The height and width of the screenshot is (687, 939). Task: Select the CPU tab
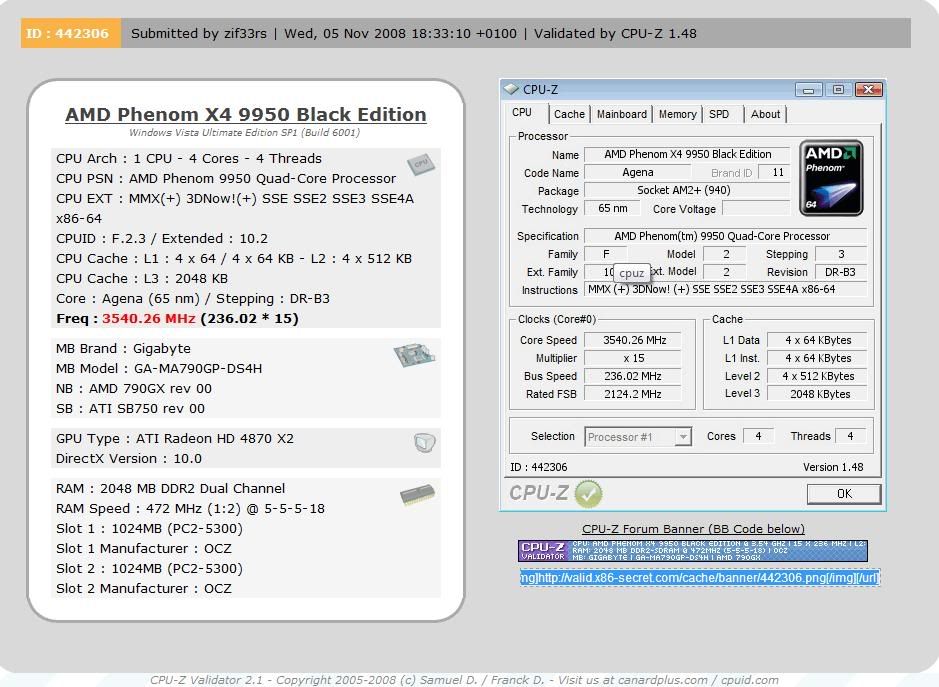point(522,113)
